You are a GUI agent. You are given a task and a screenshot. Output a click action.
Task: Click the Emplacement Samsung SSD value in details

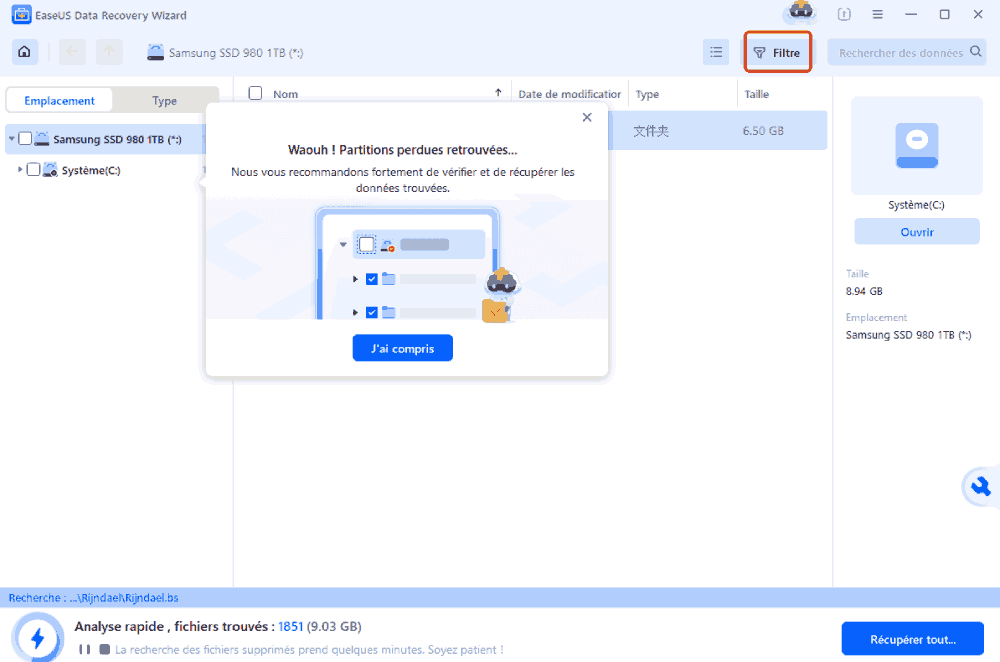click(x=908, y=335)
